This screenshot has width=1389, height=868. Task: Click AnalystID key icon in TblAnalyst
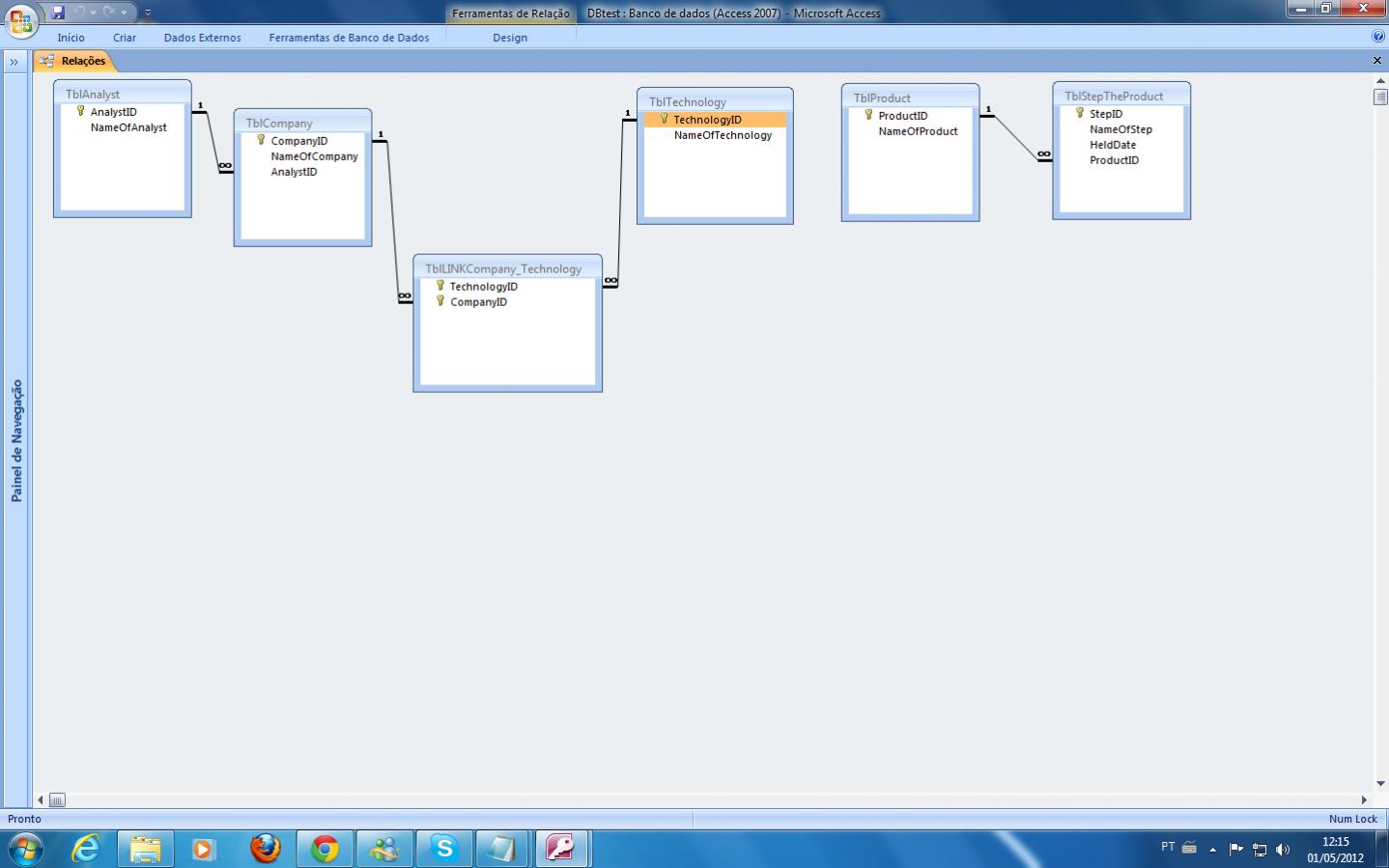pyautogui.click(x=81, y=111)
